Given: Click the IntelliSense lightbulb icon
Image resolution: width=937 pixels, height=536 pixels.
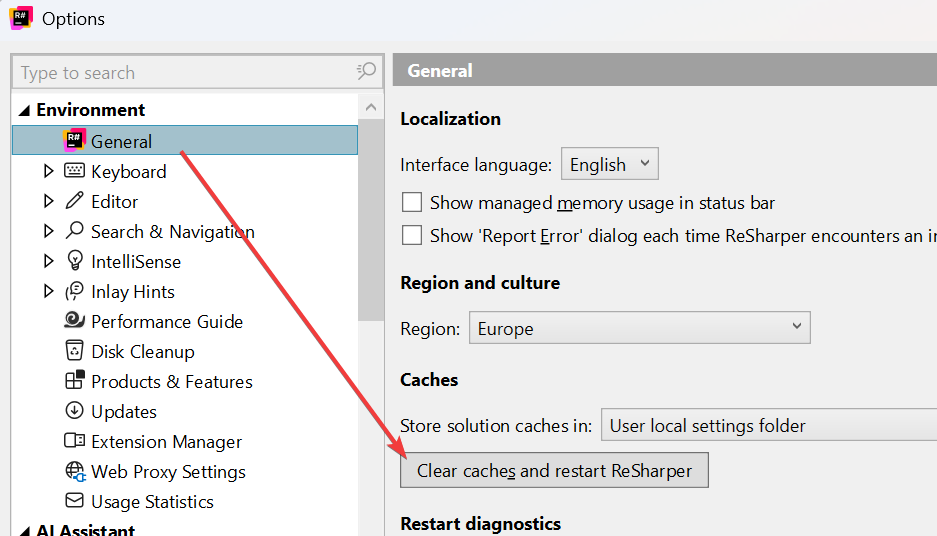Looking at the screenshot, I should pyautogui.click(x=75, y=261).
